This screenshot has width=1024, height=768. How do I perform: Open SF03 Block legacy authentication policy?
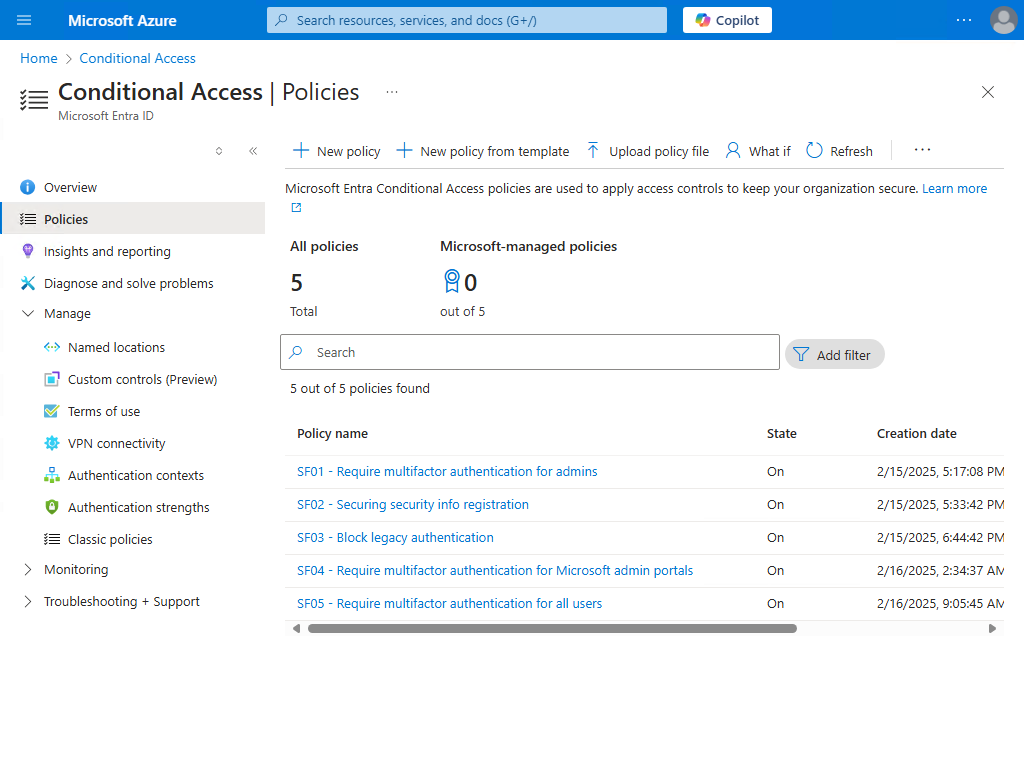(x=395, y=537)
